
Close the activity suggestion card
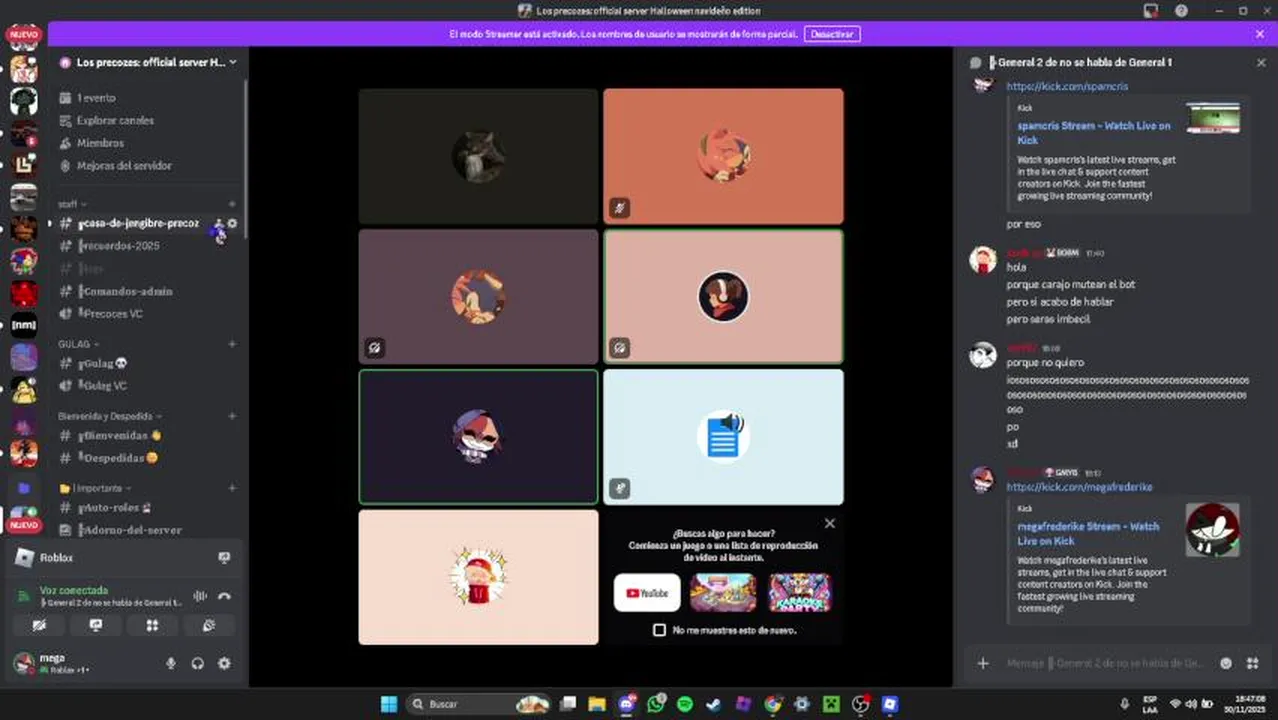pyautogui.click(x=829, y=523)
